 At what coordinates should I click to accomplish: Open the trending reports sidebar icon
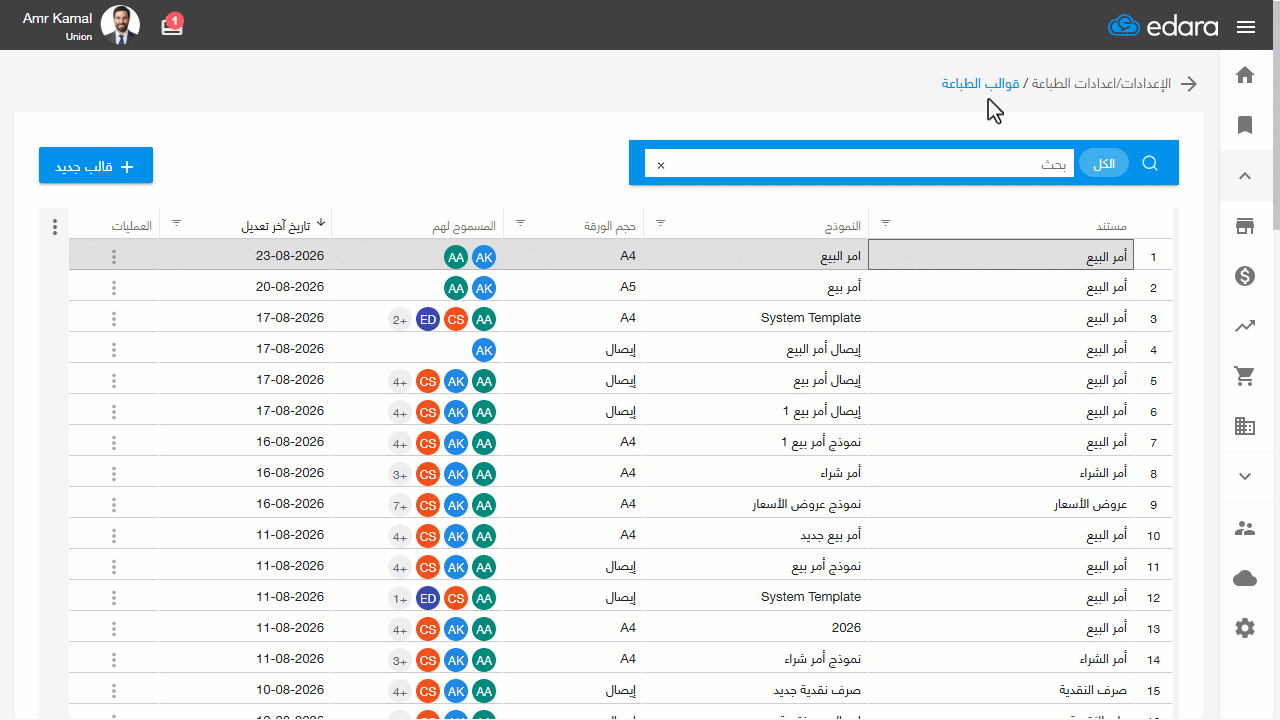(x=1245, y=326)
